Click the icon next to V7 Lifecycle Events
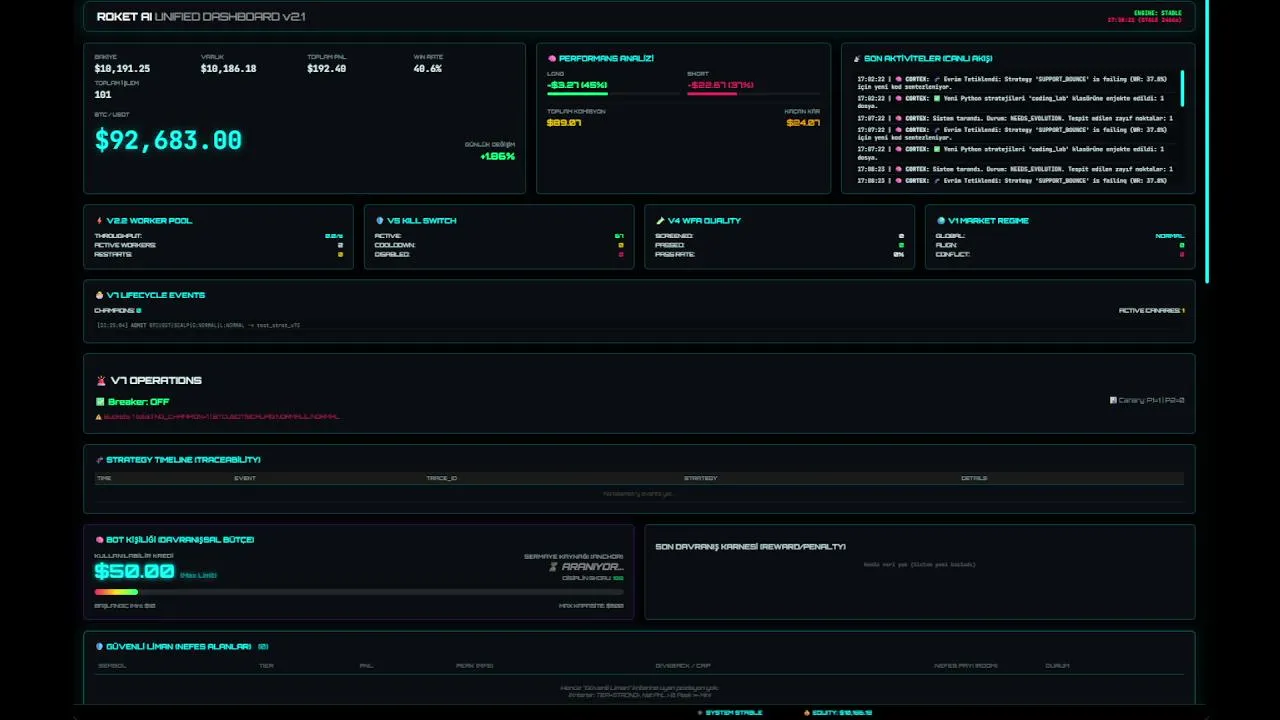The width and height of the screenshot is (1280, 720). pyautogui.click(x=99, y=295)
